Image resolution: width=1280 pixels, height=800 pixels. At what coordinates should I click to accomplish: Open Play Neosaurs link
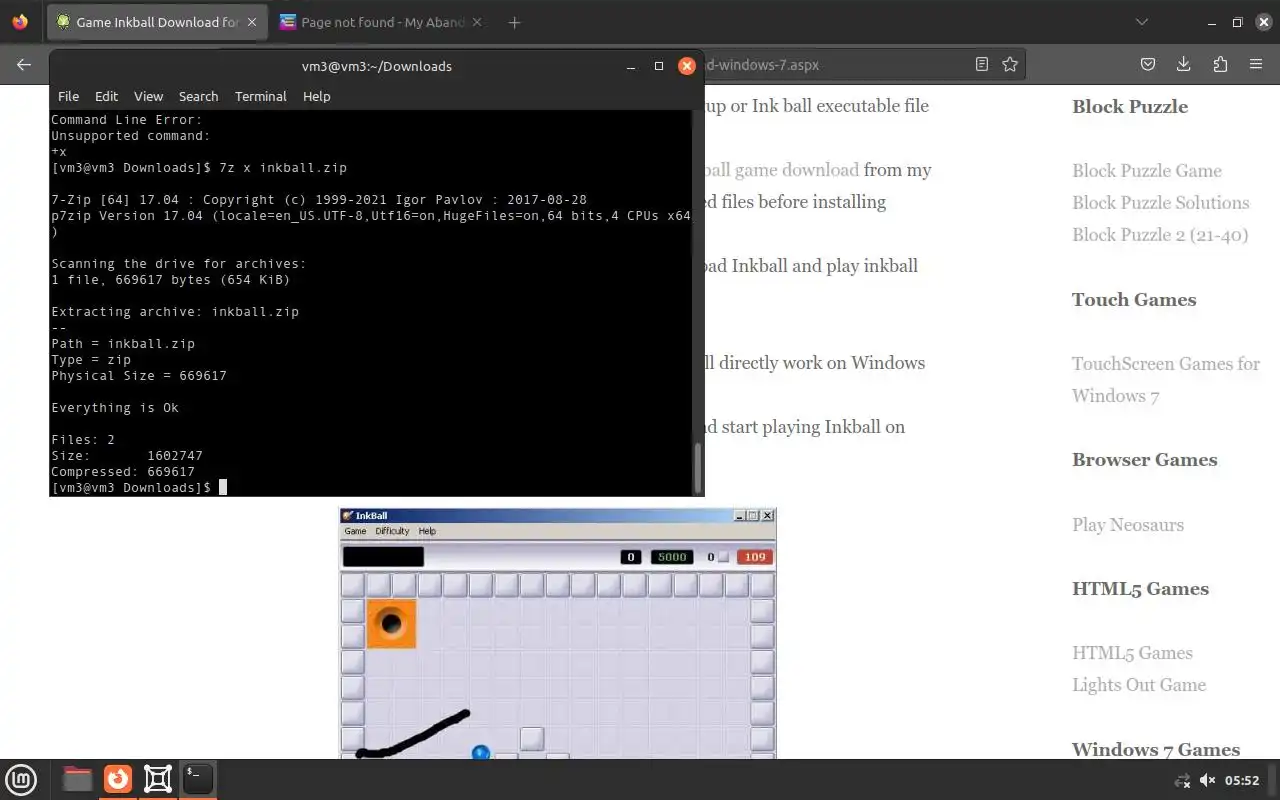(x=1128, y=525)
